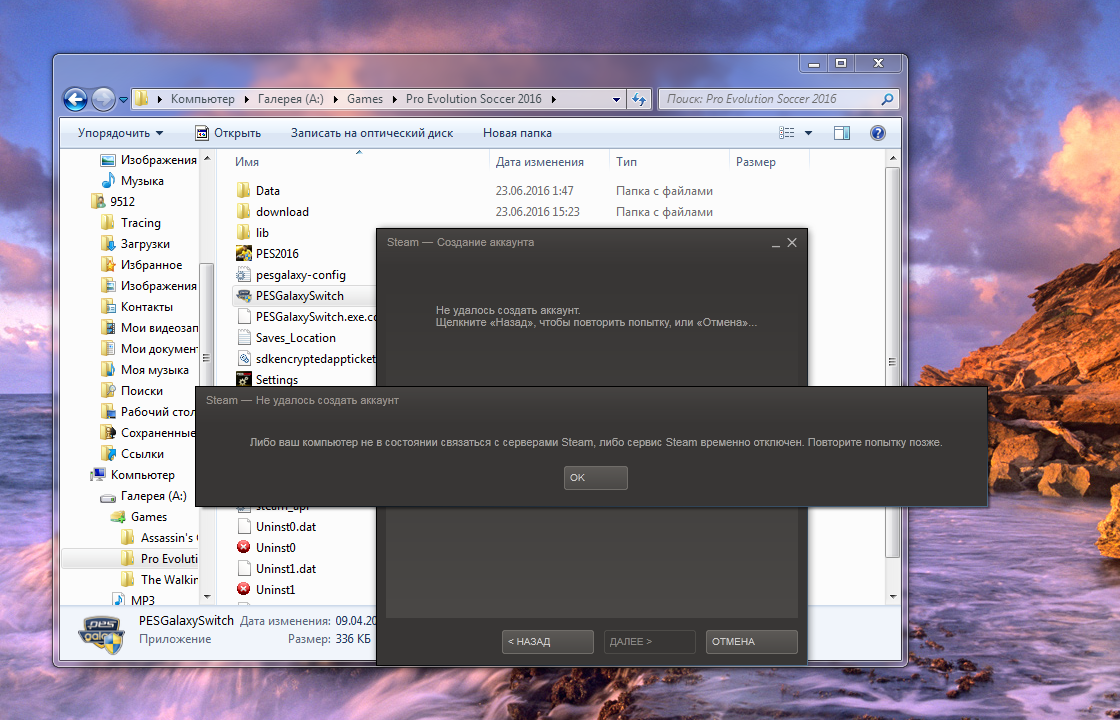Viewport: 1120px width, 720px height.
Task: Click the PES2016 application icon
Action: (x=243, y=254)
